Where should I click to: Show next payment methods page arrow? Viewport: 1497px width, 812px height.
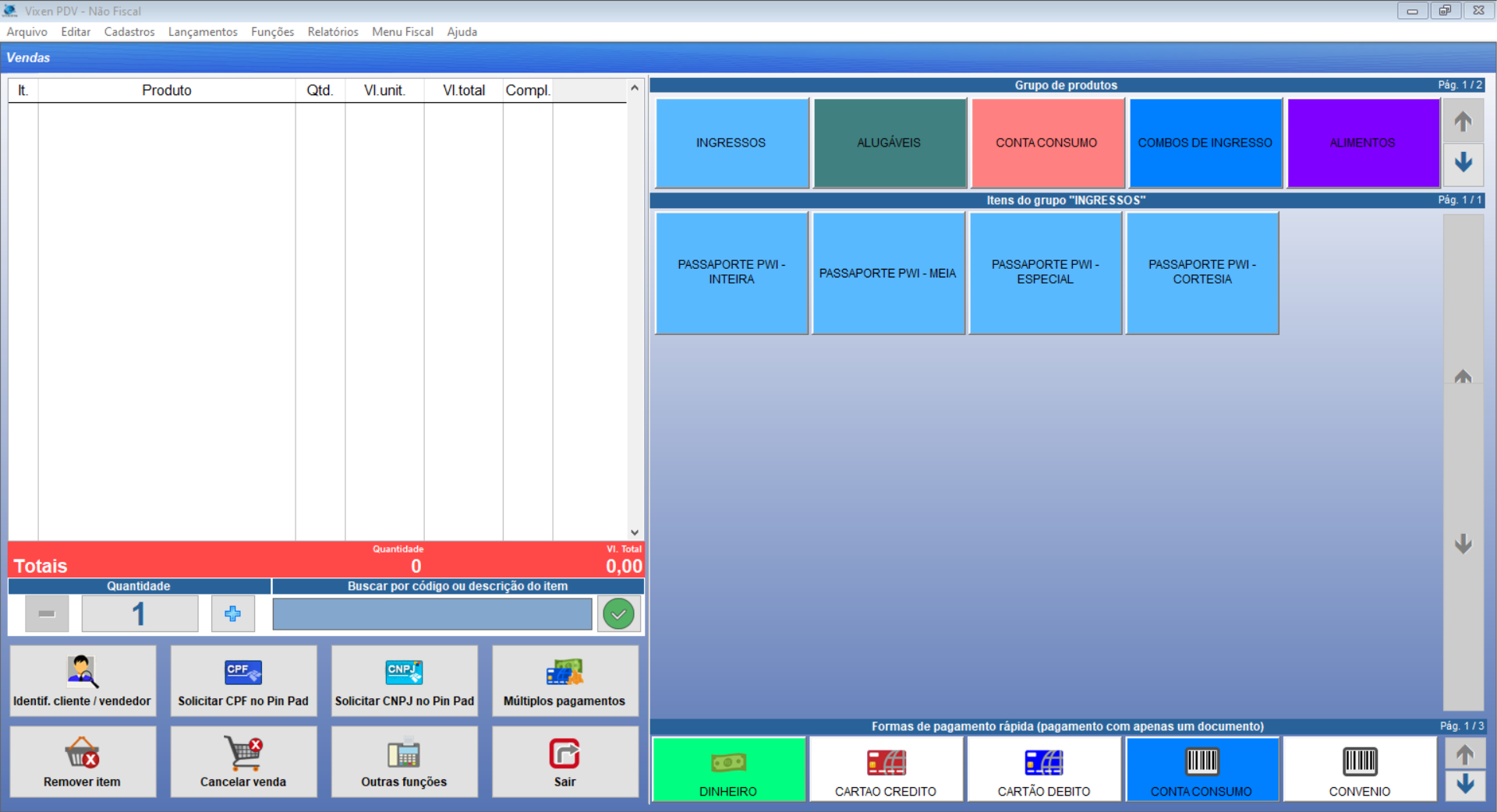tap(1464, 784)
